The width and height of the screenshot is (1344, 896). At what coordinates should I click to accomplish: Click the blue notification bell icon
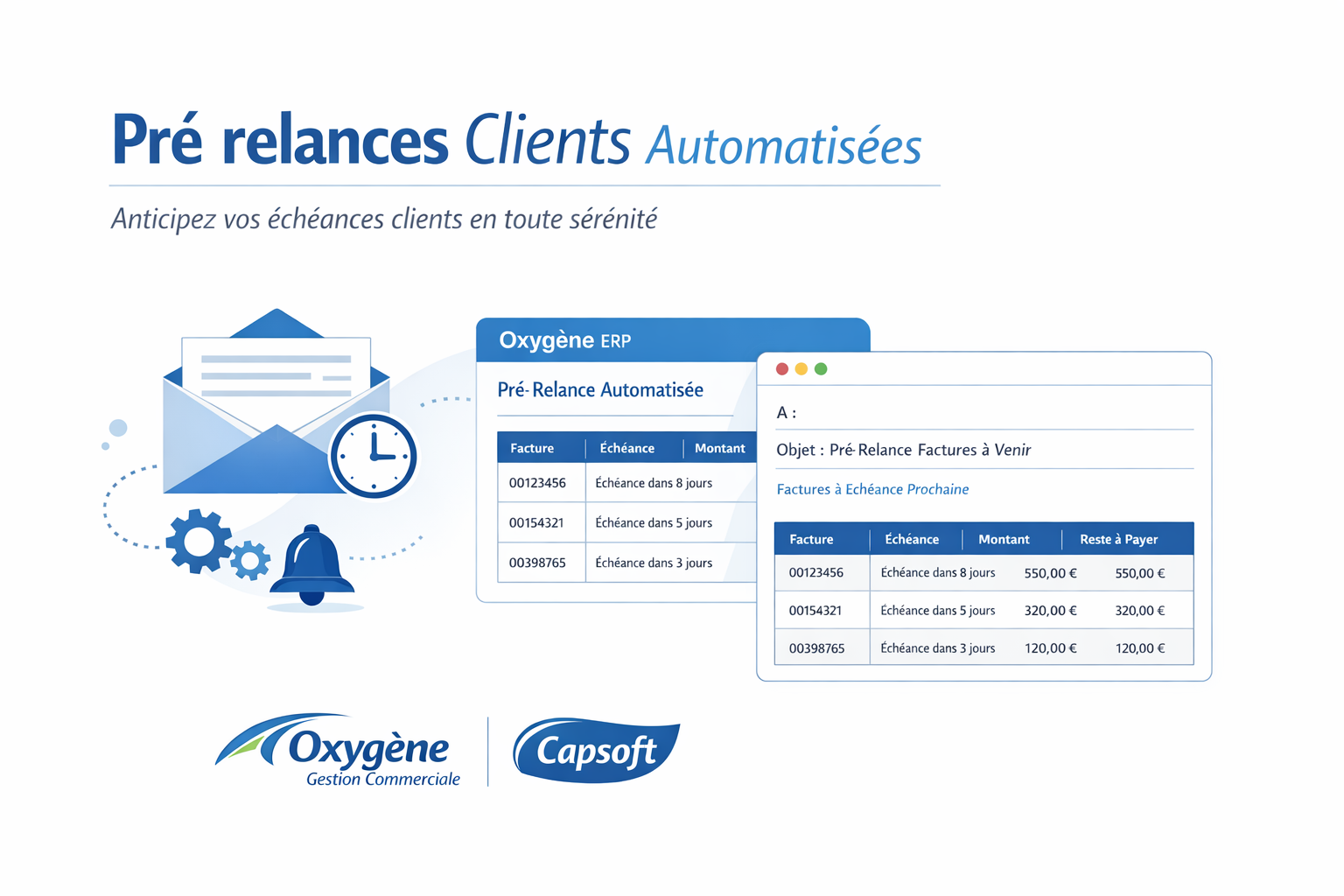coord(311,565)
